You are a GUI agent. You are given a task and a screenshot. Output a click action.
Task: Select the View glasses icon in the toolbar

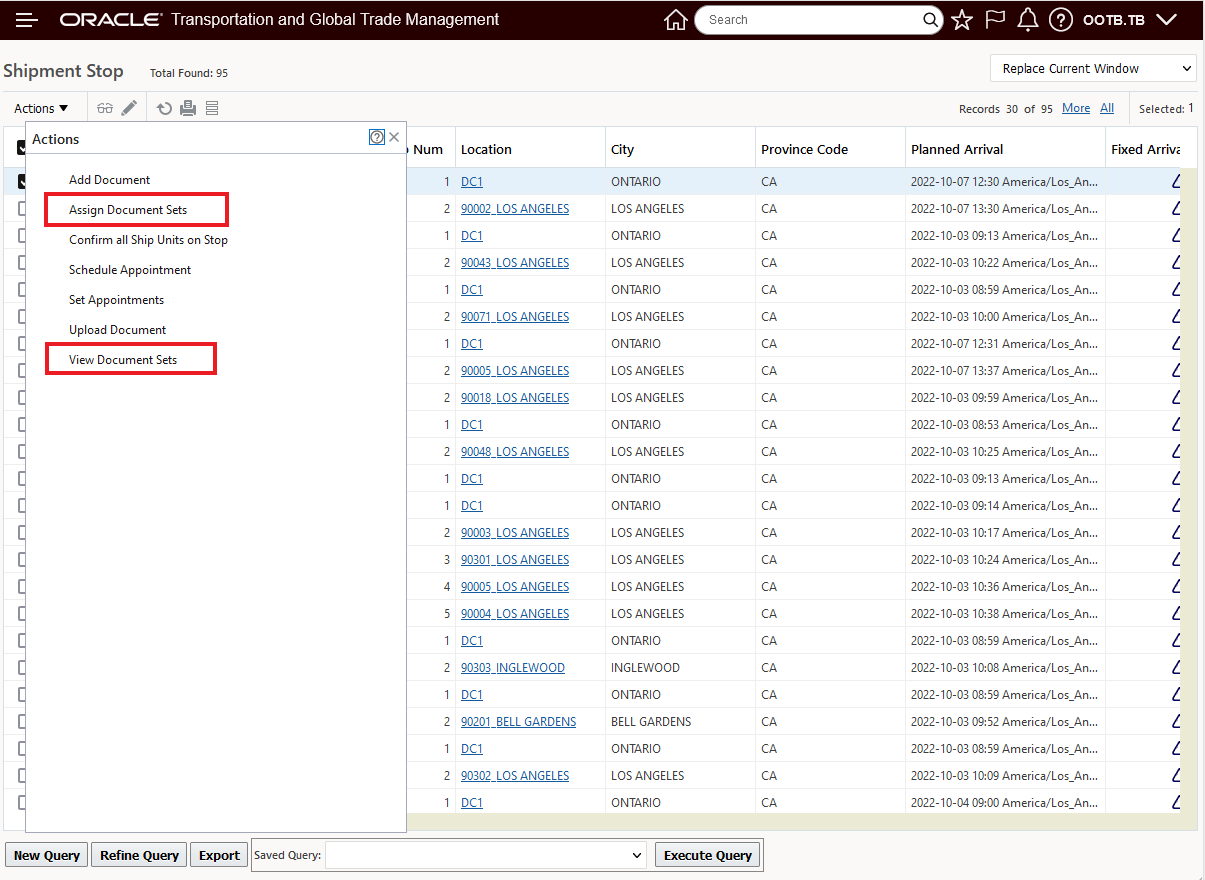point(104,107)
